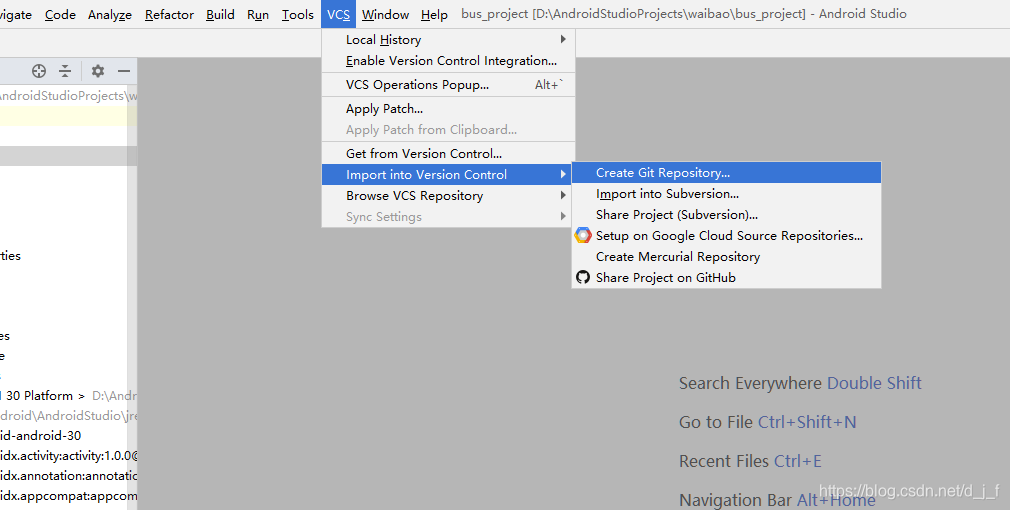Open the Window menu
The image size is (1010, 510).
coord(385,14)
